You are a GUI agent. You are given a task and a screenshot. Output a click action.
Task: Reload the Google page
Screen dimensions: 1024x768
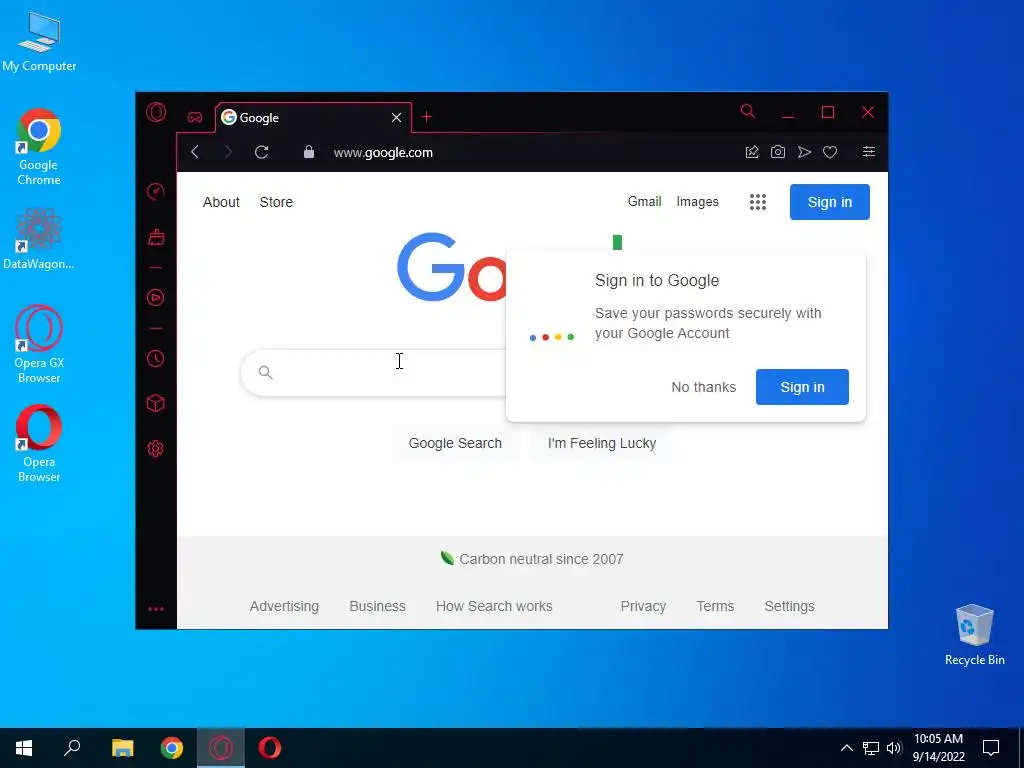point(261,152)
